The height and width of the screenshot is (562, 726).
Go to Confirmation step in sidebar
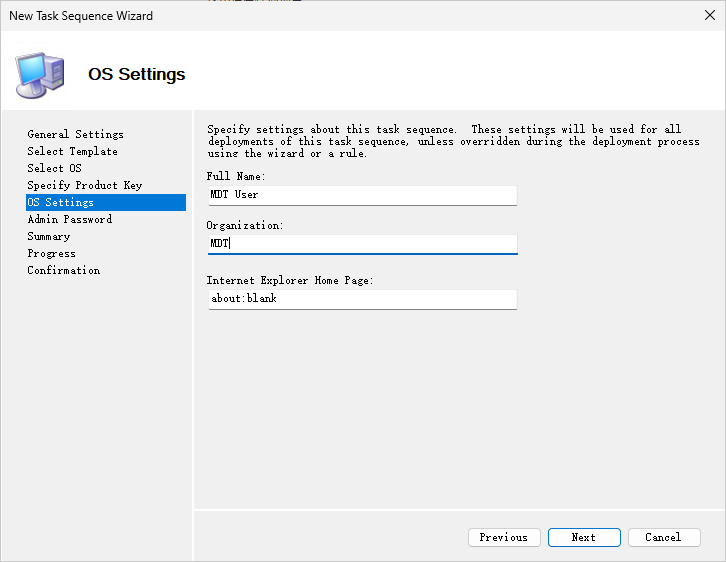point(64,270)
